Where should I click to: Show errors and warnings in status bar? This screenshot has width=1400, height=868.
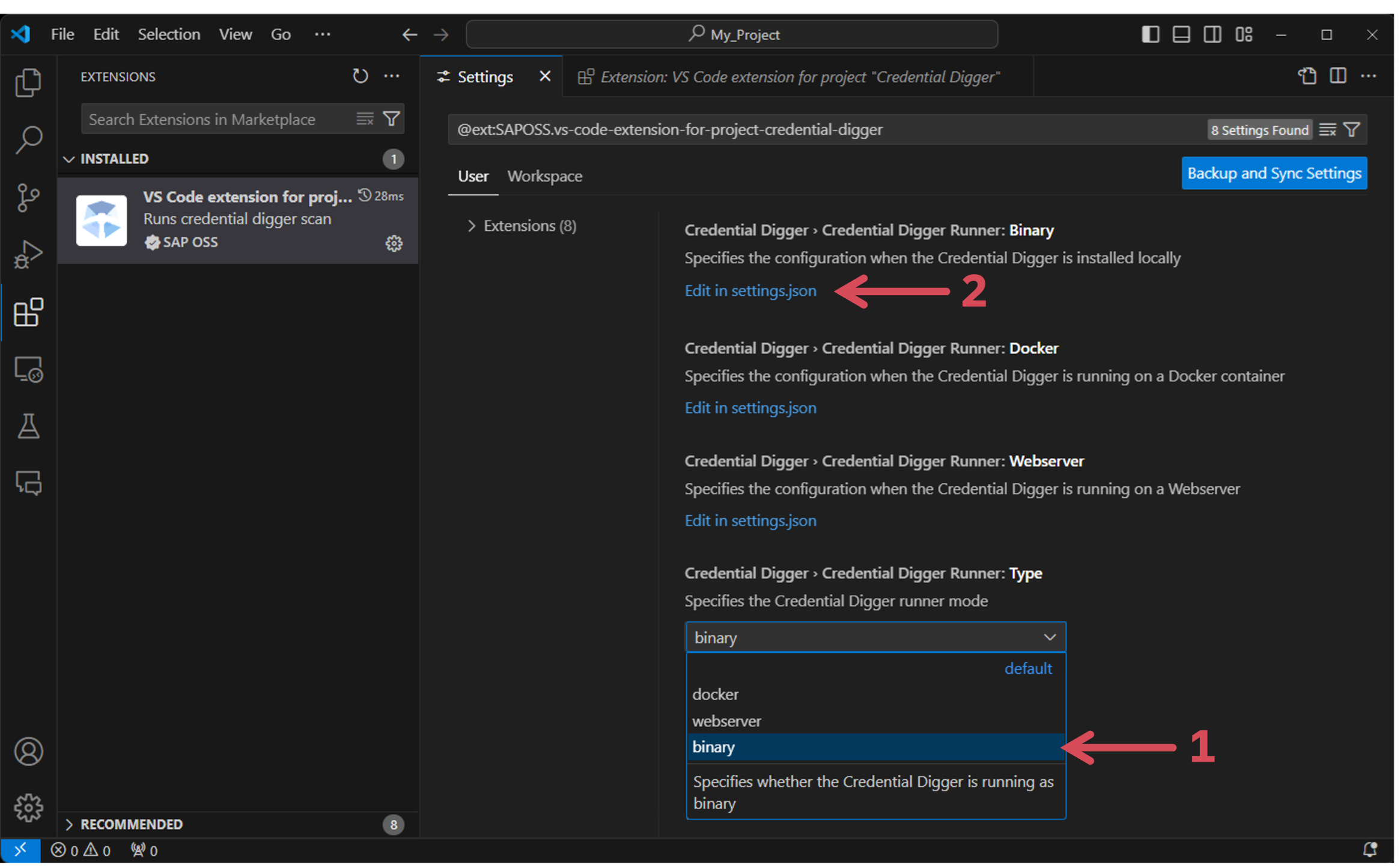pyautogui.click(x=81, y=850)
